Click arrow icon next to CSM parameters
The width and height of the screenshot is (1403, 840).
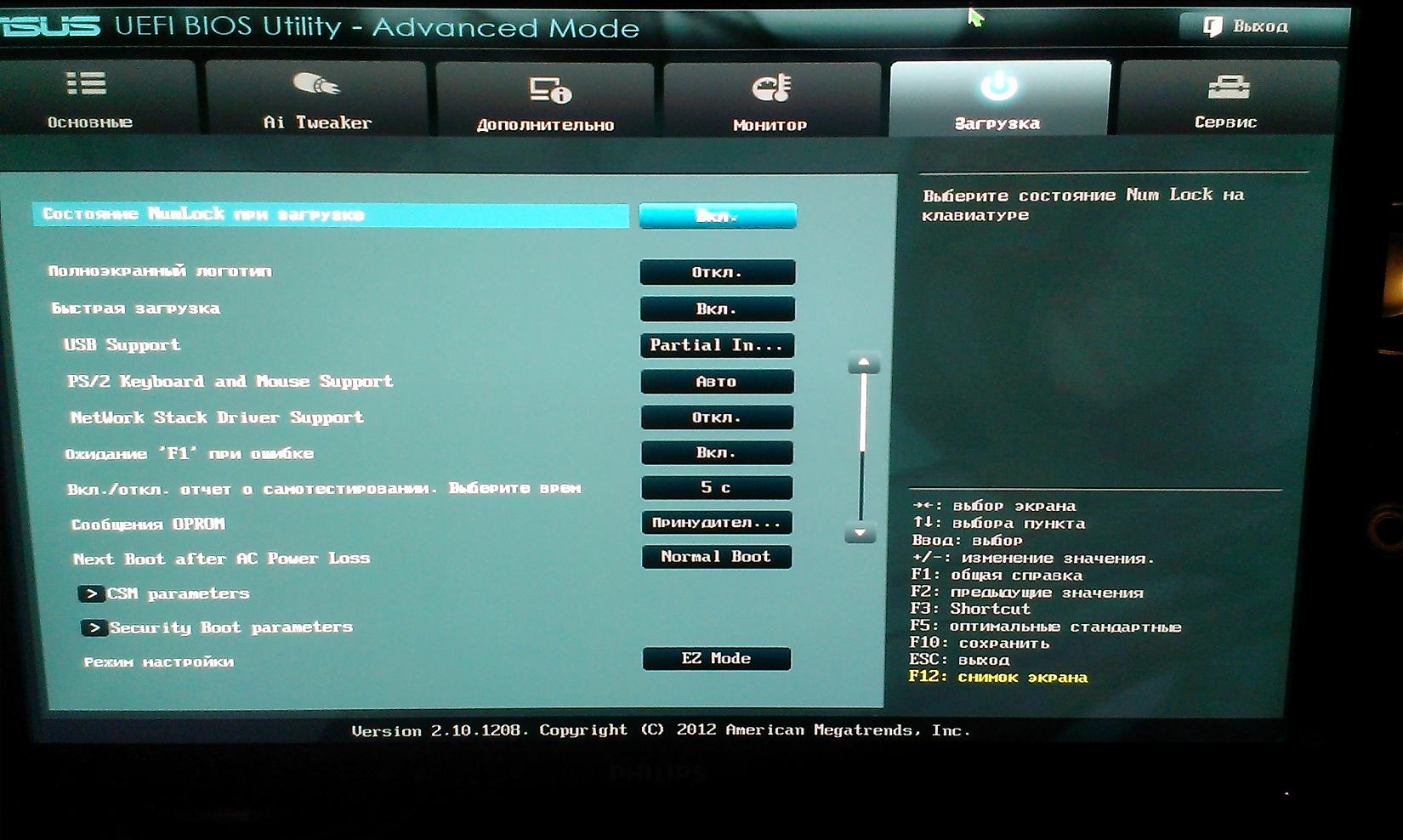91,593
